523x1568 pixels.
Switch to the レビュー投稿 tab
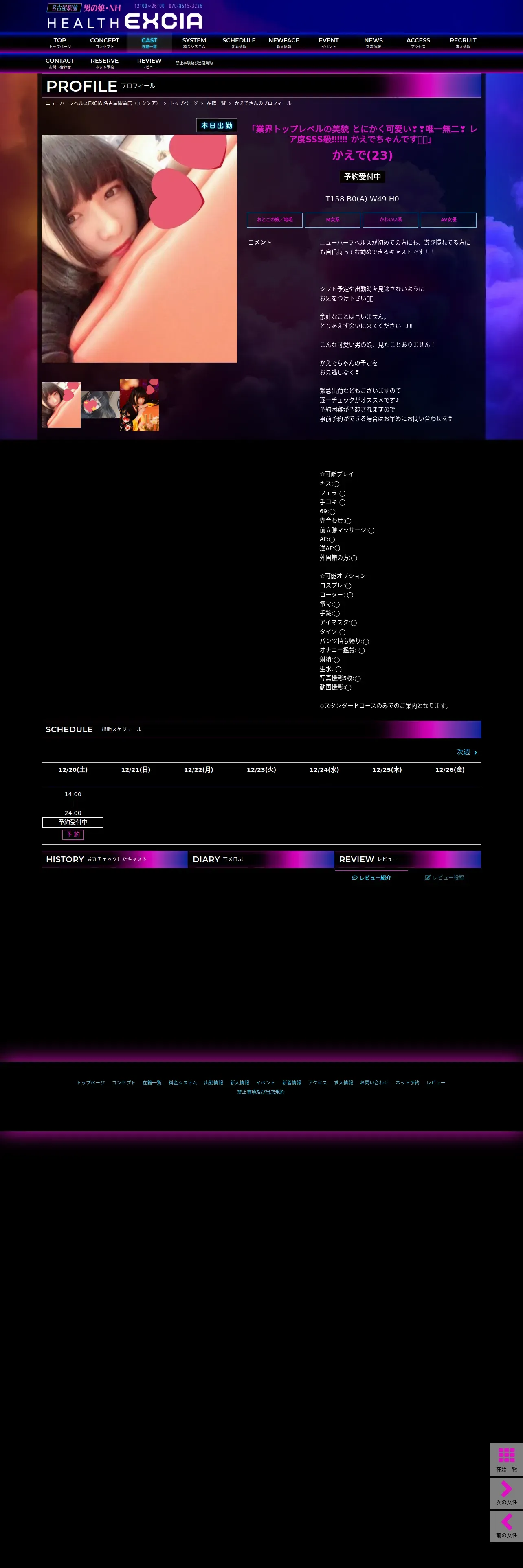(x=444, y=878)
